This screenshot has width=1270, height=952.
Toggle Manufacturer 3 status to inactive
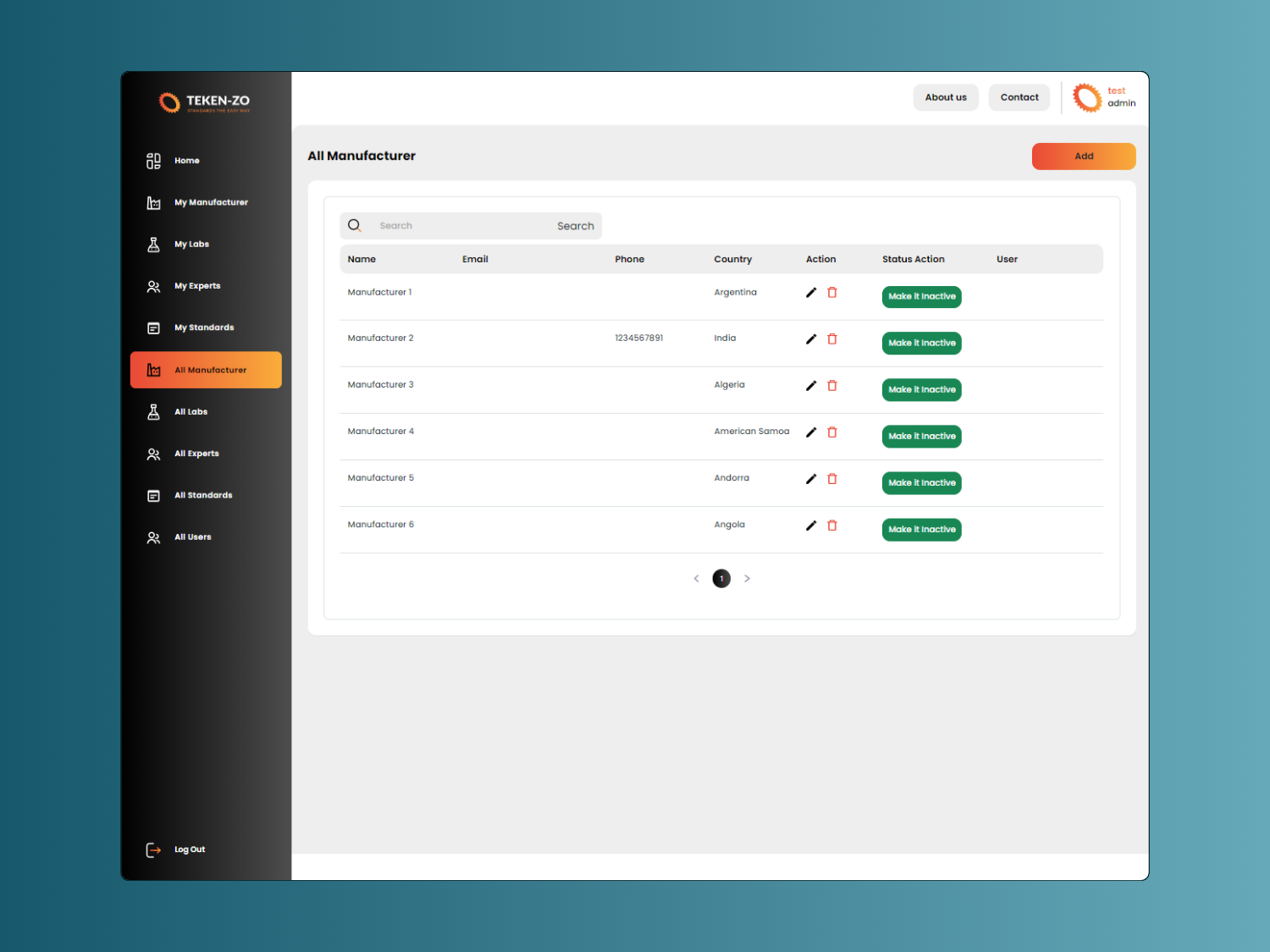tap(921, 390)
